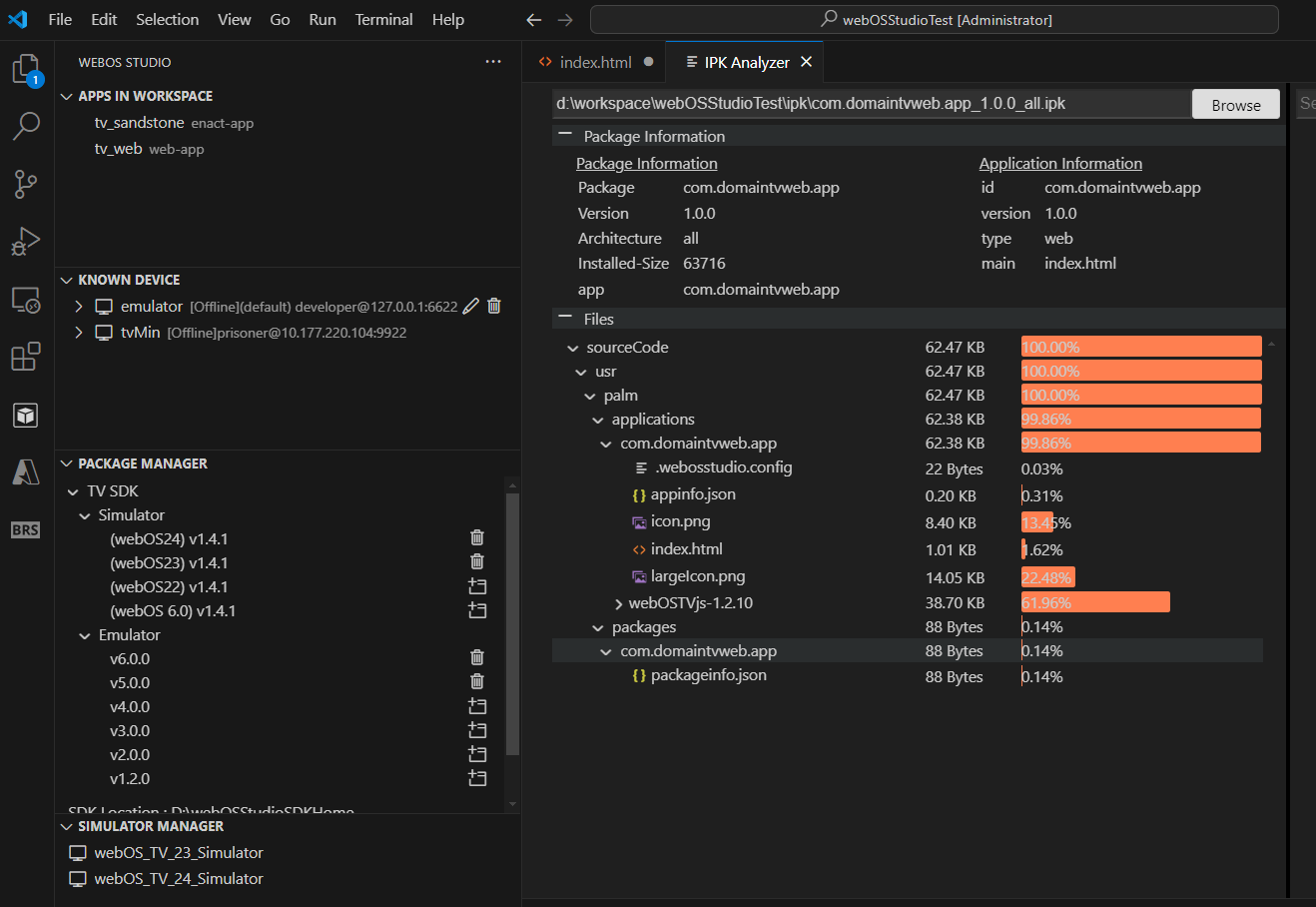
Task: Open the Run and Debug icon
Action: [x=26, y=242]
